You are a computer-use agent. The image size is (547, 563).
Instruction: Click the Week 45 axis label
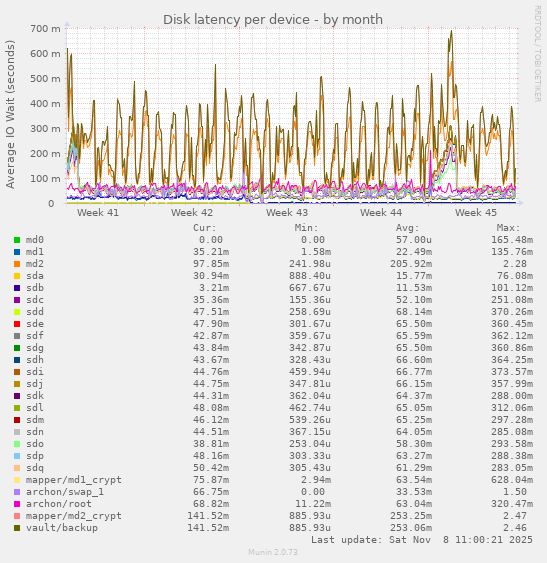(476, 213)
